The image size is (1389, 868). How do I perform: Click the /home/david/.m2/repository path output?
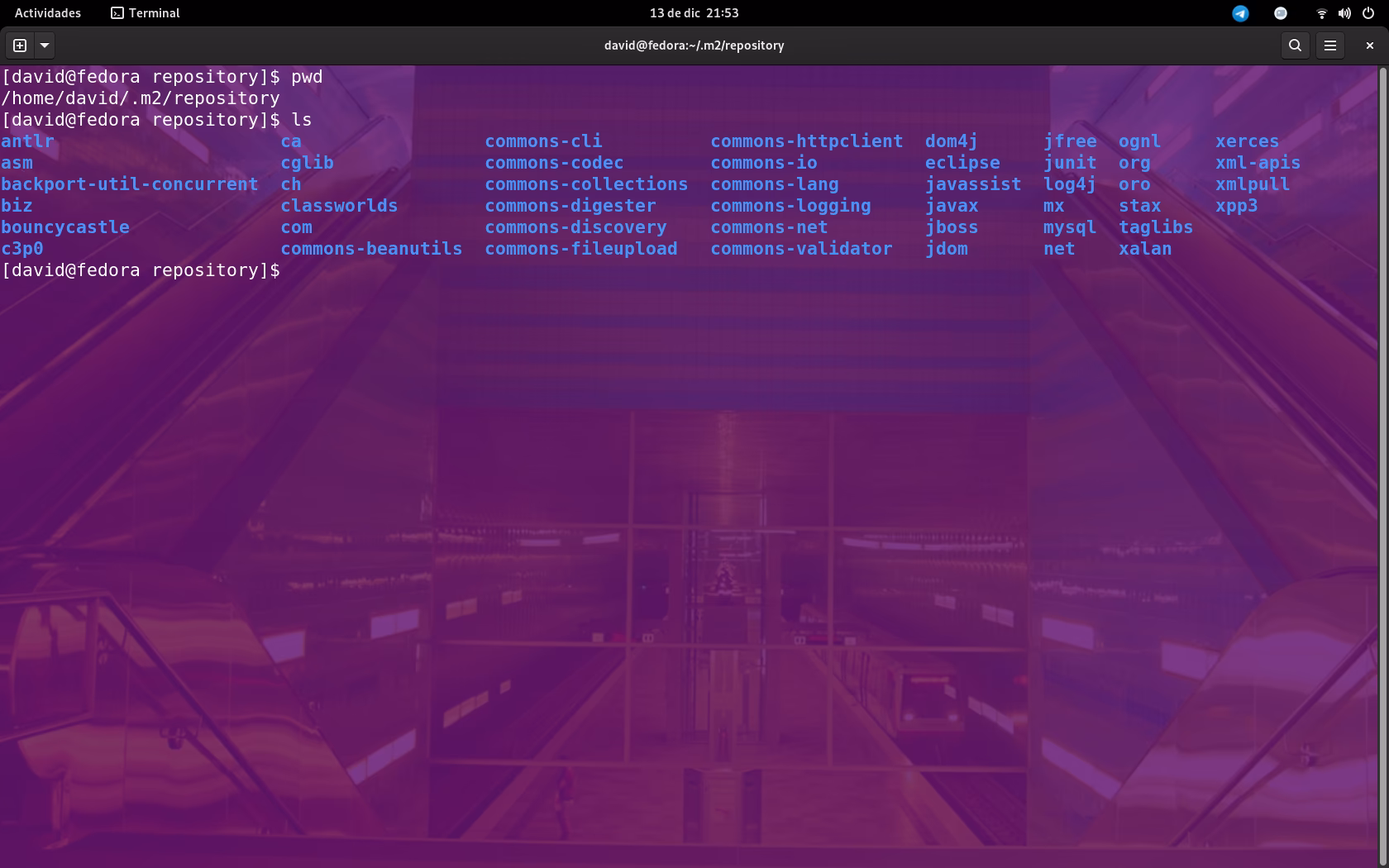[141, 98]
